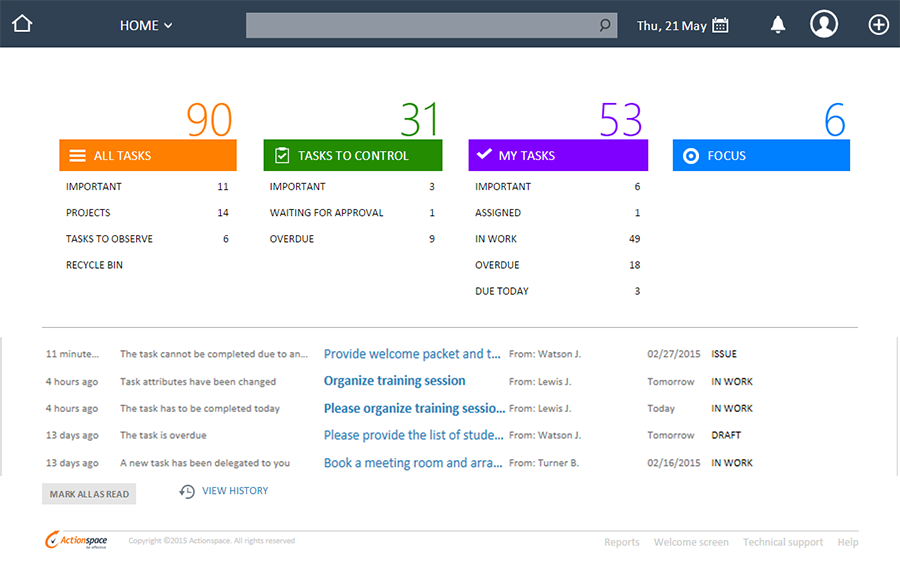Open the All Tasks orange tile
This screenshot has height=571, width=900.
147,156
